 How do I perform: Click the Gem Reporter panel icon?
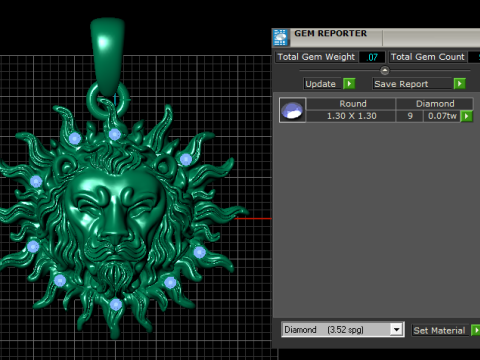point(281,37)
